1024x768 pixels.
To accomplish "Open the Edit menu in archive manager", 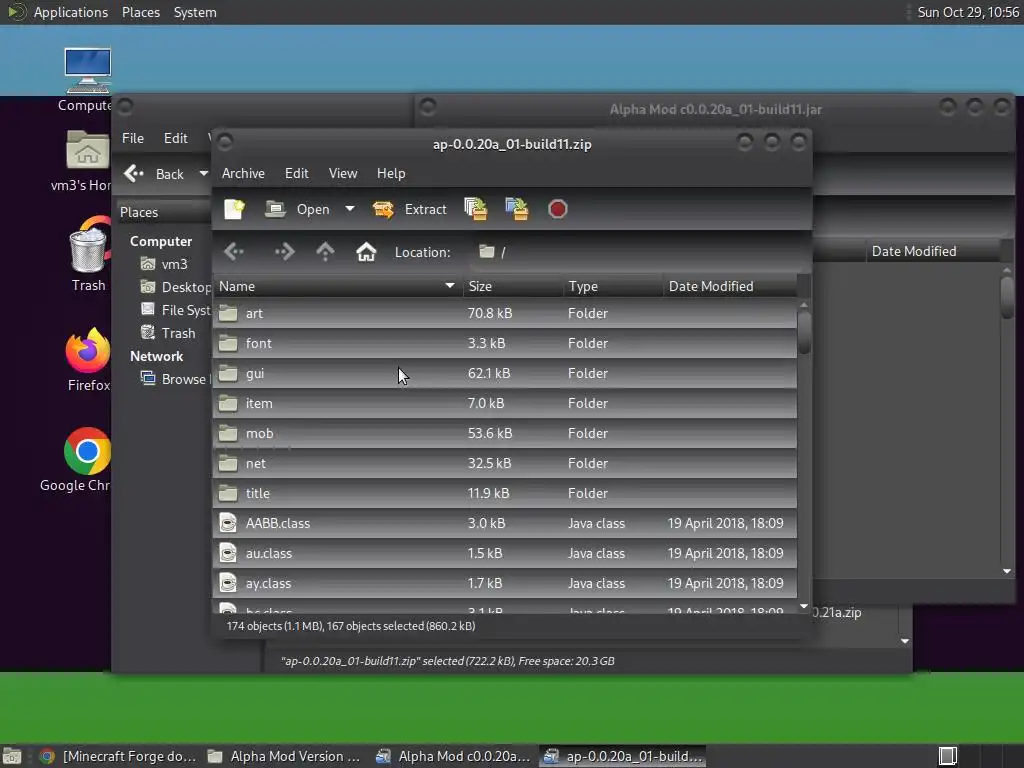I will [x=296, y=173].
